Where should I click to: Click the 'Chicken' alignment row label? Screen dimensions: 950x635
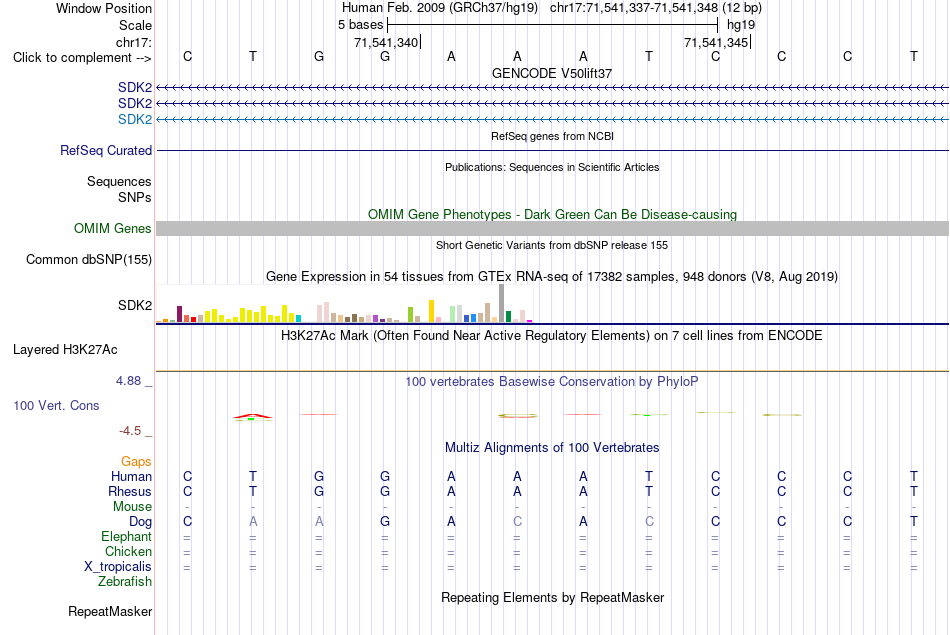128,551
